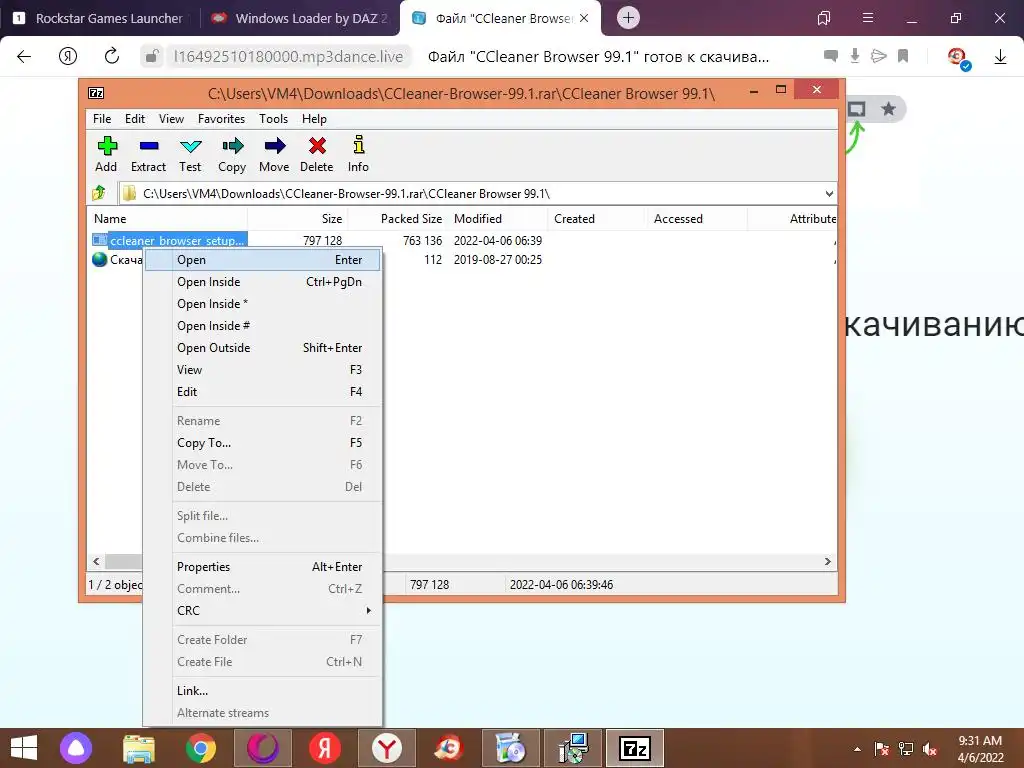Click the taskbar clock 9:31 AM
Viewport: 1024px width, 768px height.
(x=980, y=749)
